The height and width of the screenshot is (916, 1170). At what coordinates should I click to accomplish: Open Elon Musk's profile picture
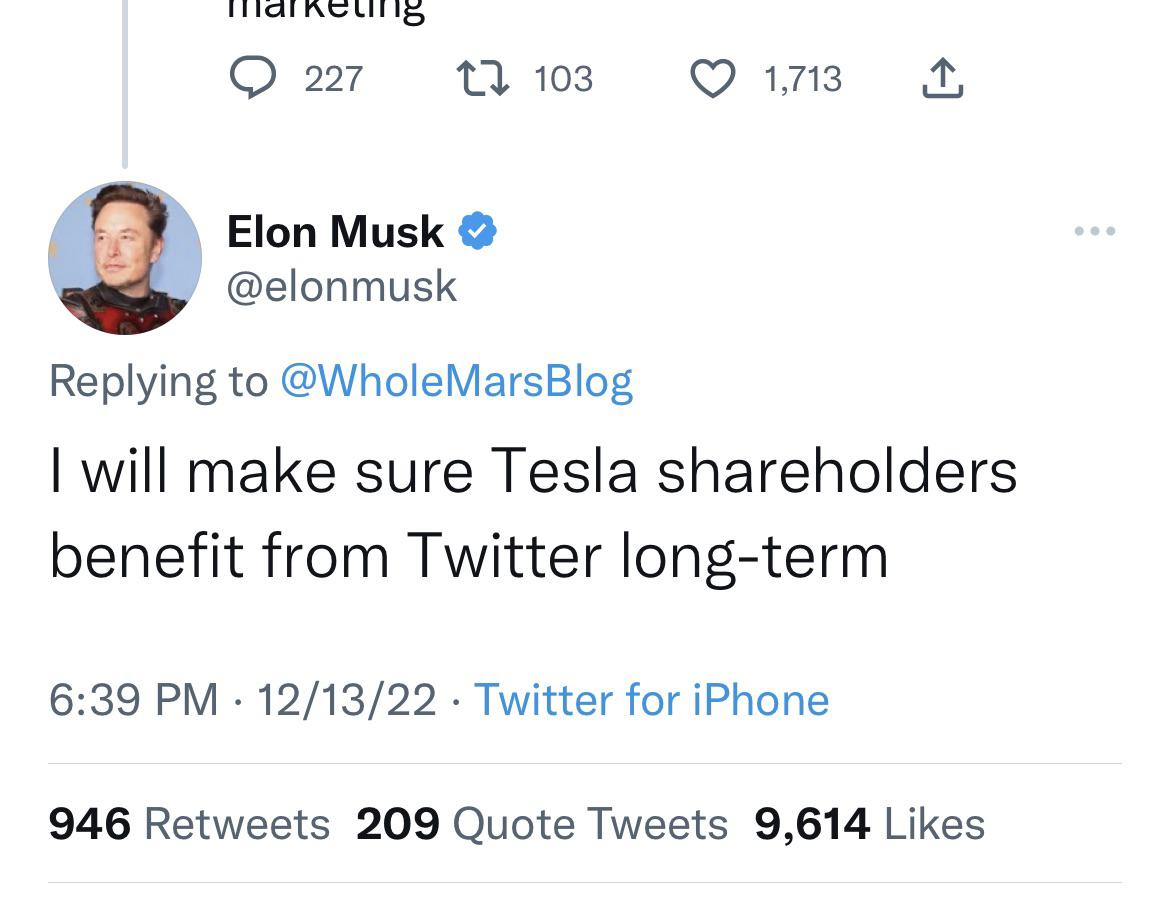[x=125, y=258]
